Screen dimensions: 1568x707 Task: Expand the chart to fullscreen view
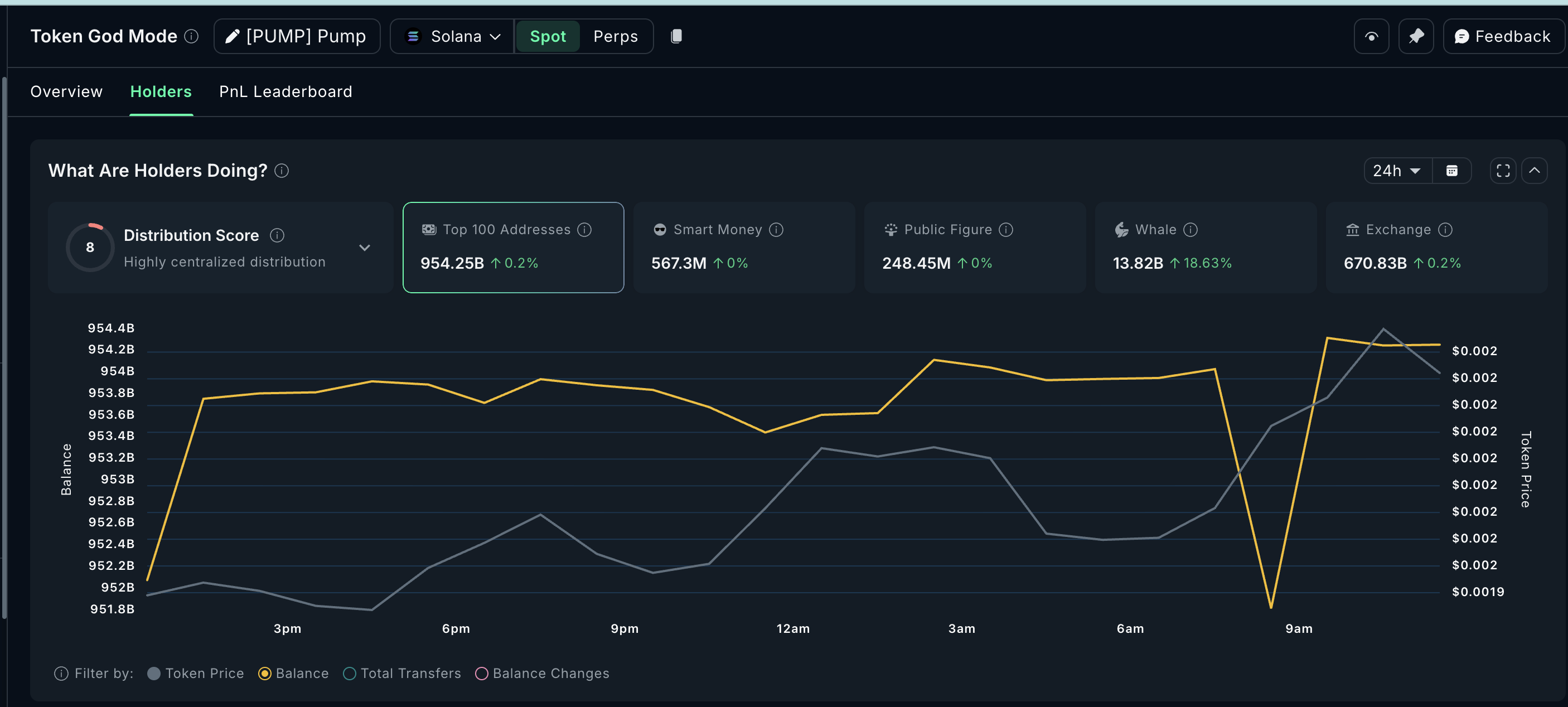pyautogui.click(x=1502, y=171)
